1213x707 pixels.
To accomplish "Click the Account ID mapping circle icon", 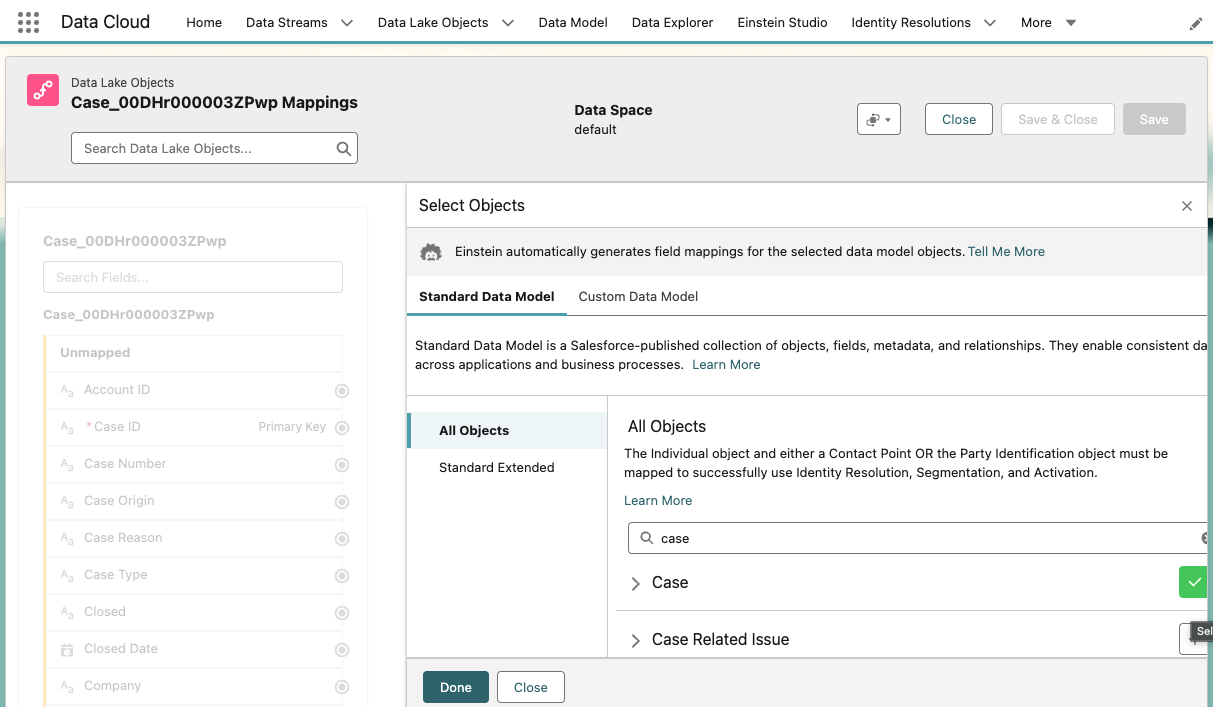I will [342, 391].
